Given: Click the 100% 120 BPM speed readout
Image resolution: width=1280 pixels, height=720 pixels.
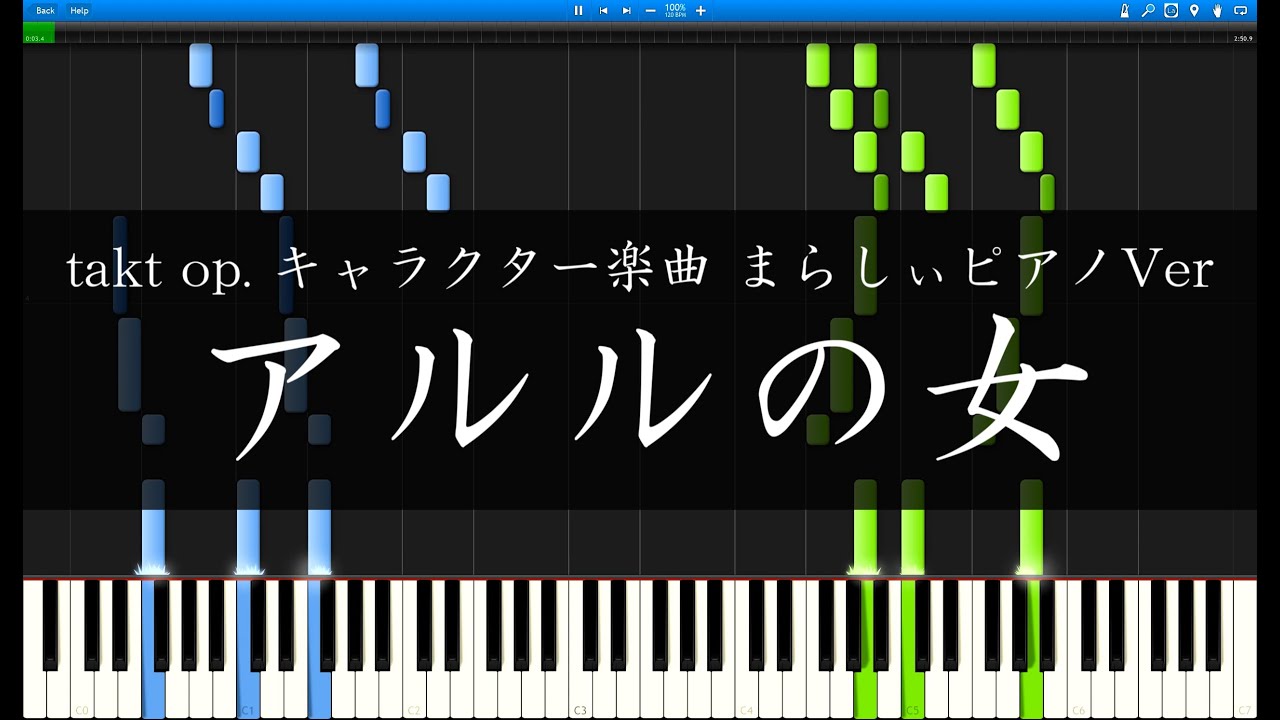Looking at the screenshot, I should 675,10.
